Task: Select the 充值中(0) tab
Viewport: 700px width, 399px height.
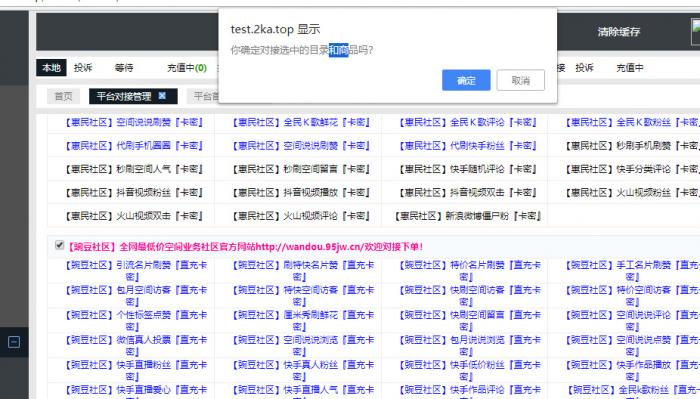Action: pos(187,68)
